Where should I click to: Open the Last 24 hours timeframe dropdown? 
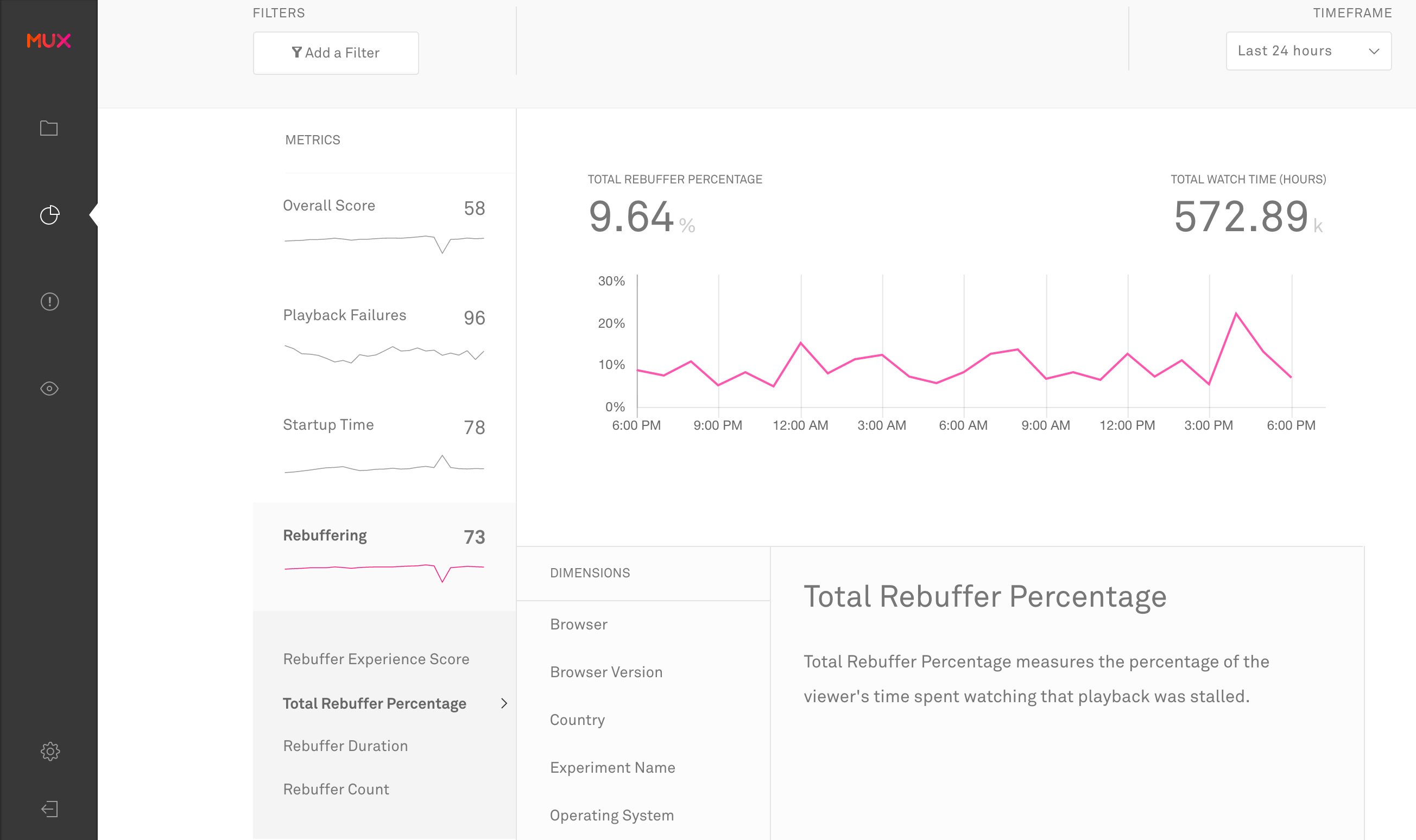coord(1297,51)
